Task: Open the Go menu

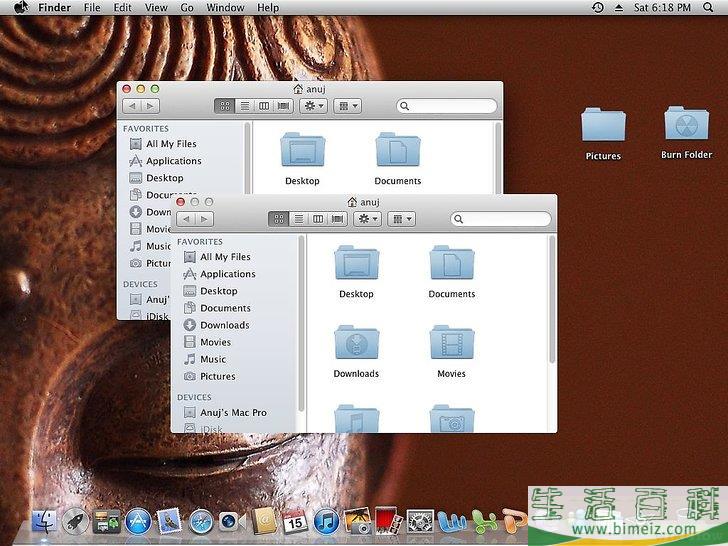Action: pos(187,7)
